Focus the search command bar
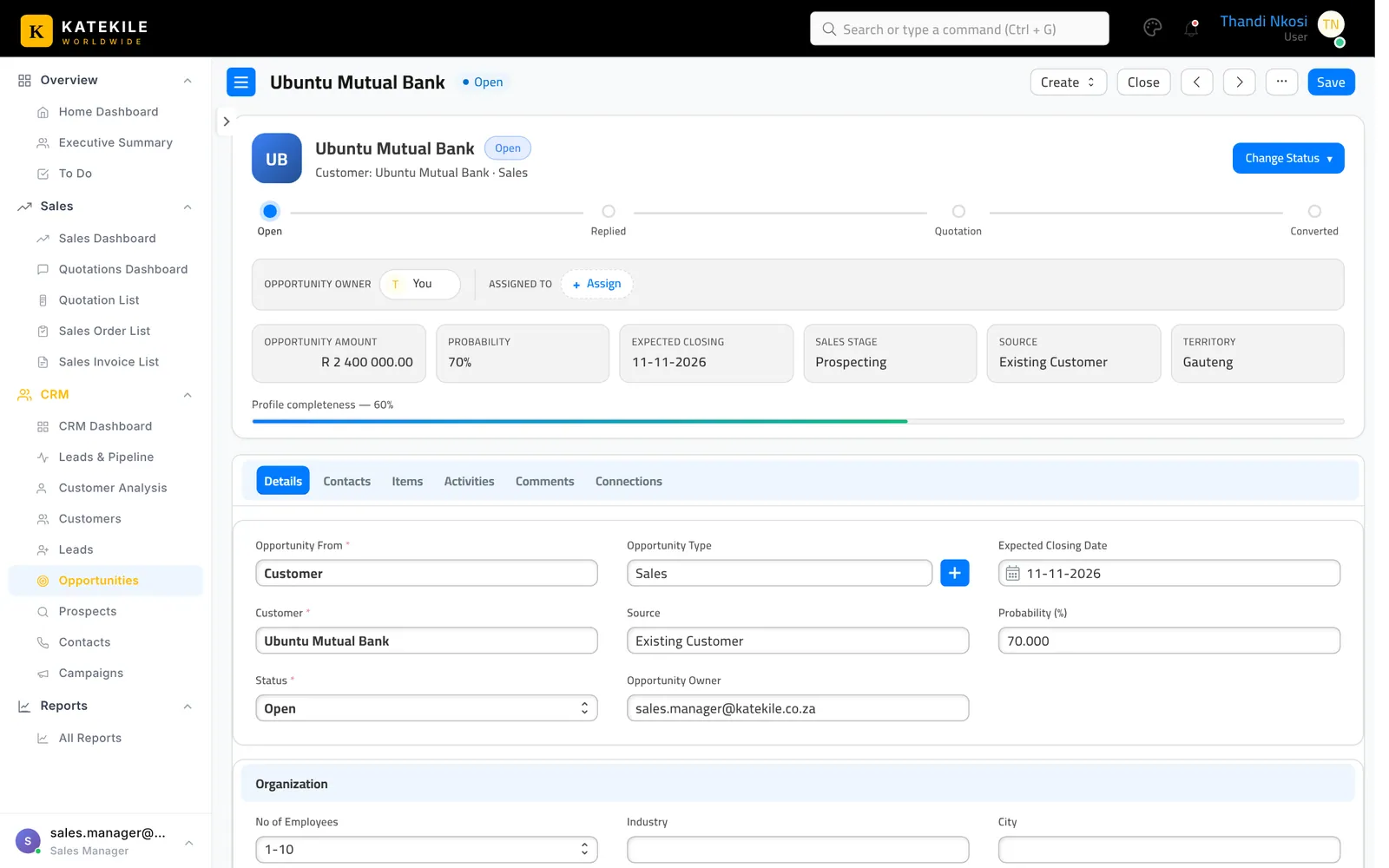 [959, 29]
